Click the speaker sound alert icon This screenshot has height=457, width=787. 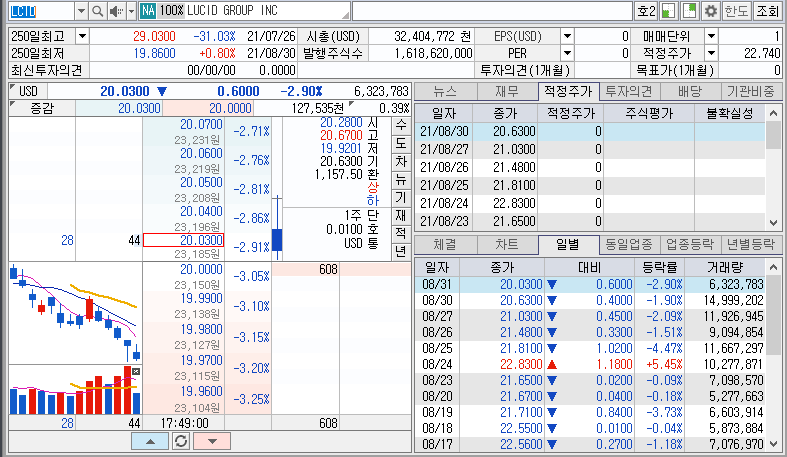116,11
